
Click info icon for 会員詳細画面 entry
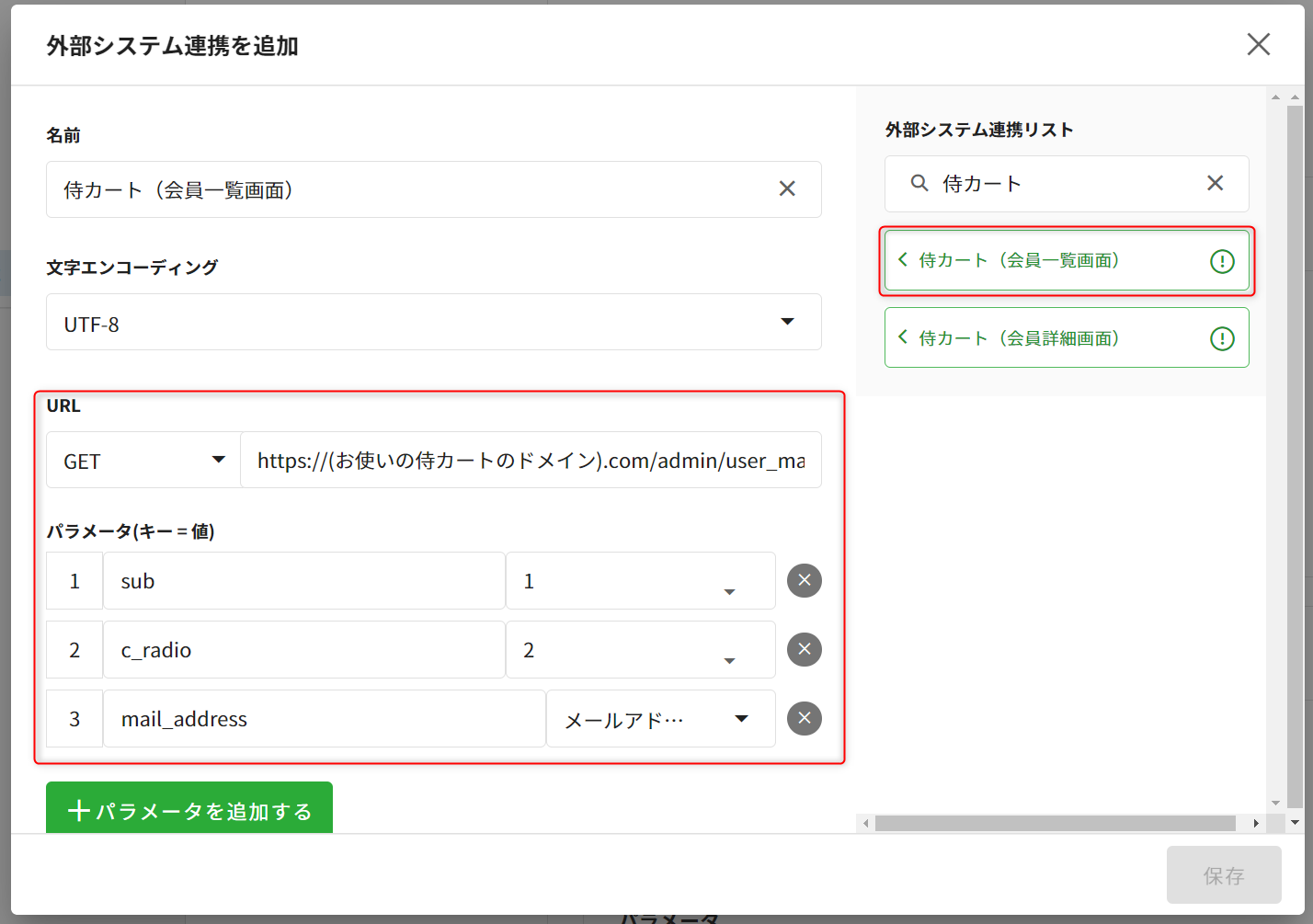point(1221,339)
